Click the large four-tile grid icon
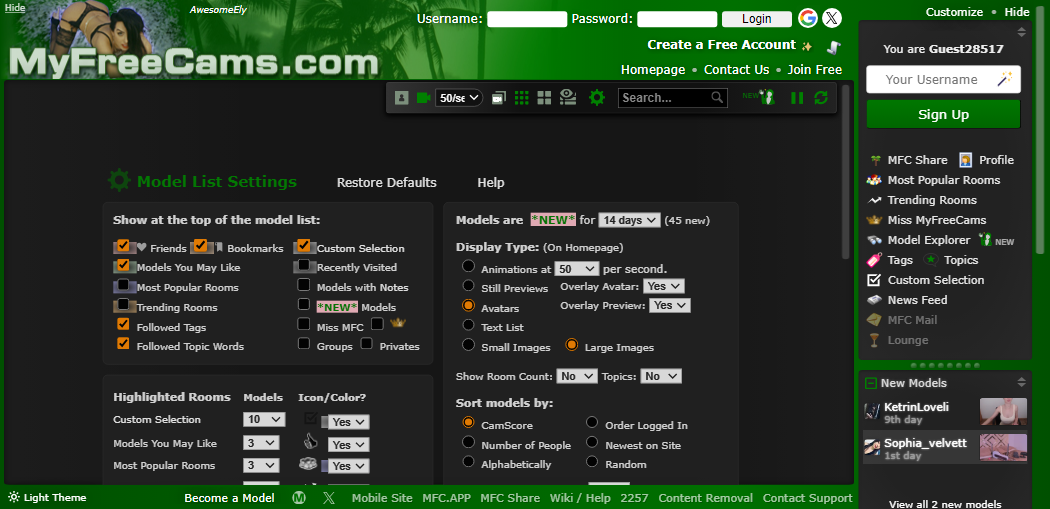Viewport: 1050px width, 509px height. [x=545, y=98]
